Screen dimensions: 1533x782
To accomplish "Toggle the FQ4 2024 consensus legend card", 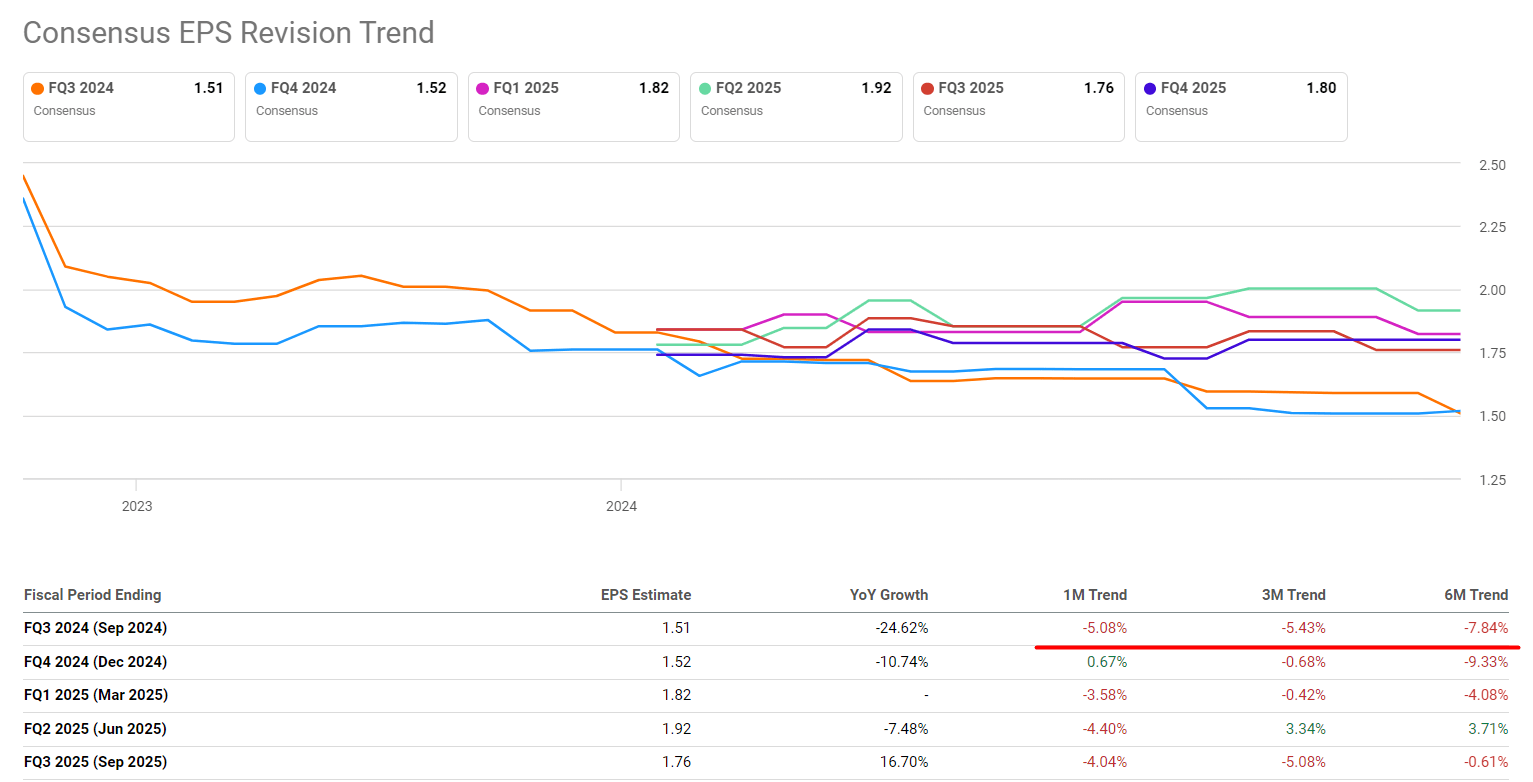I will tap(351, 107).
